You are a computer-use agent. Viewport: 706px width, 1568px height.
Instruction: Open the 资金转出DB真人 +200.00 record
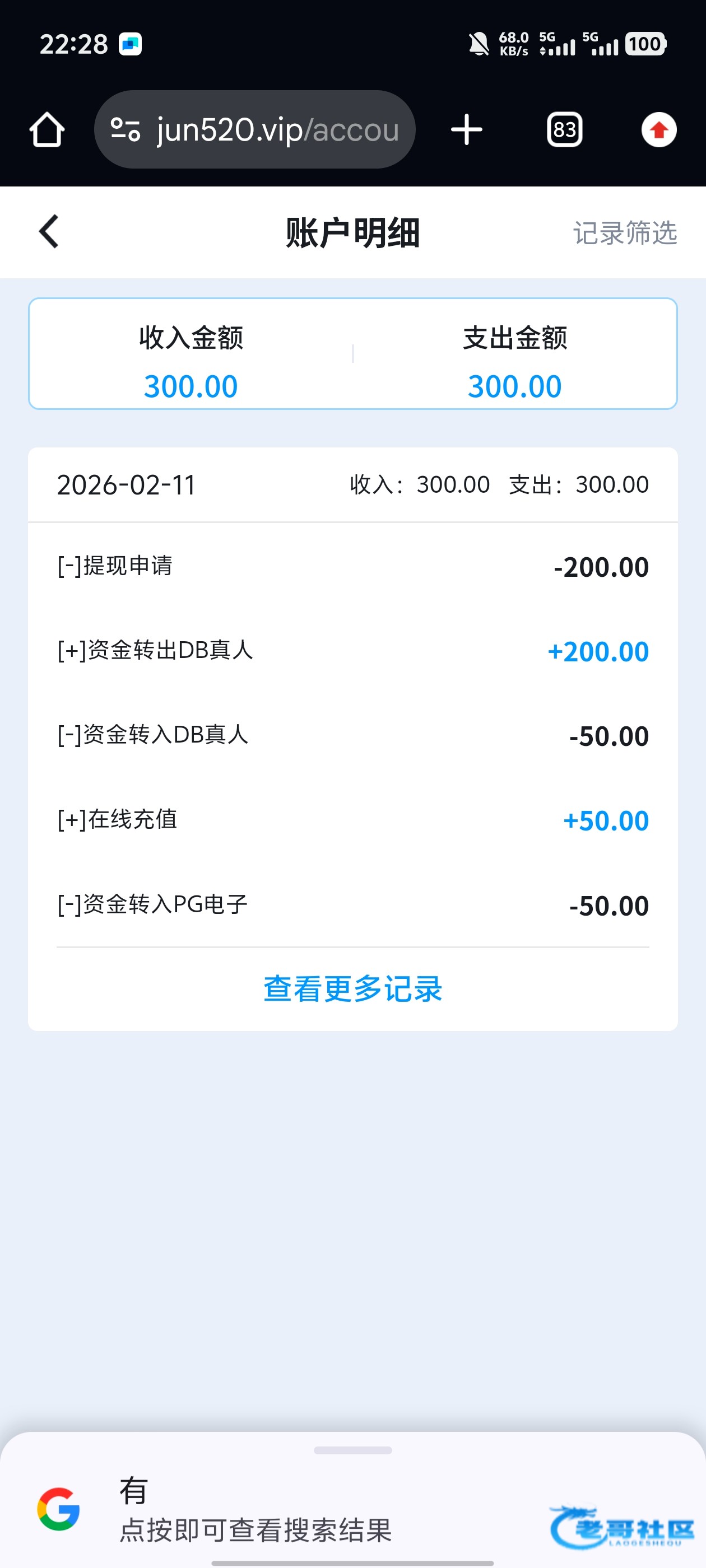tap(352, 651)
